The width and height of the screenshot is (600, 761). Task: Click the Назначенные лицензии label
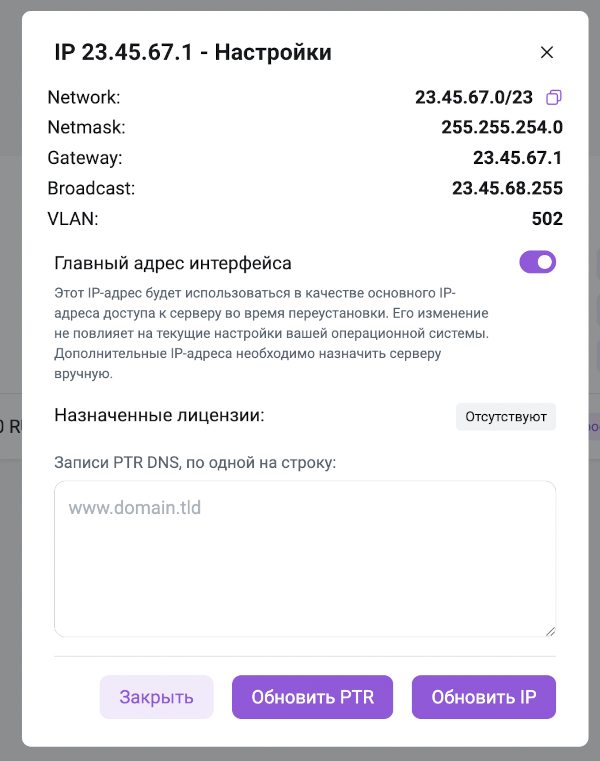(159, 415)
